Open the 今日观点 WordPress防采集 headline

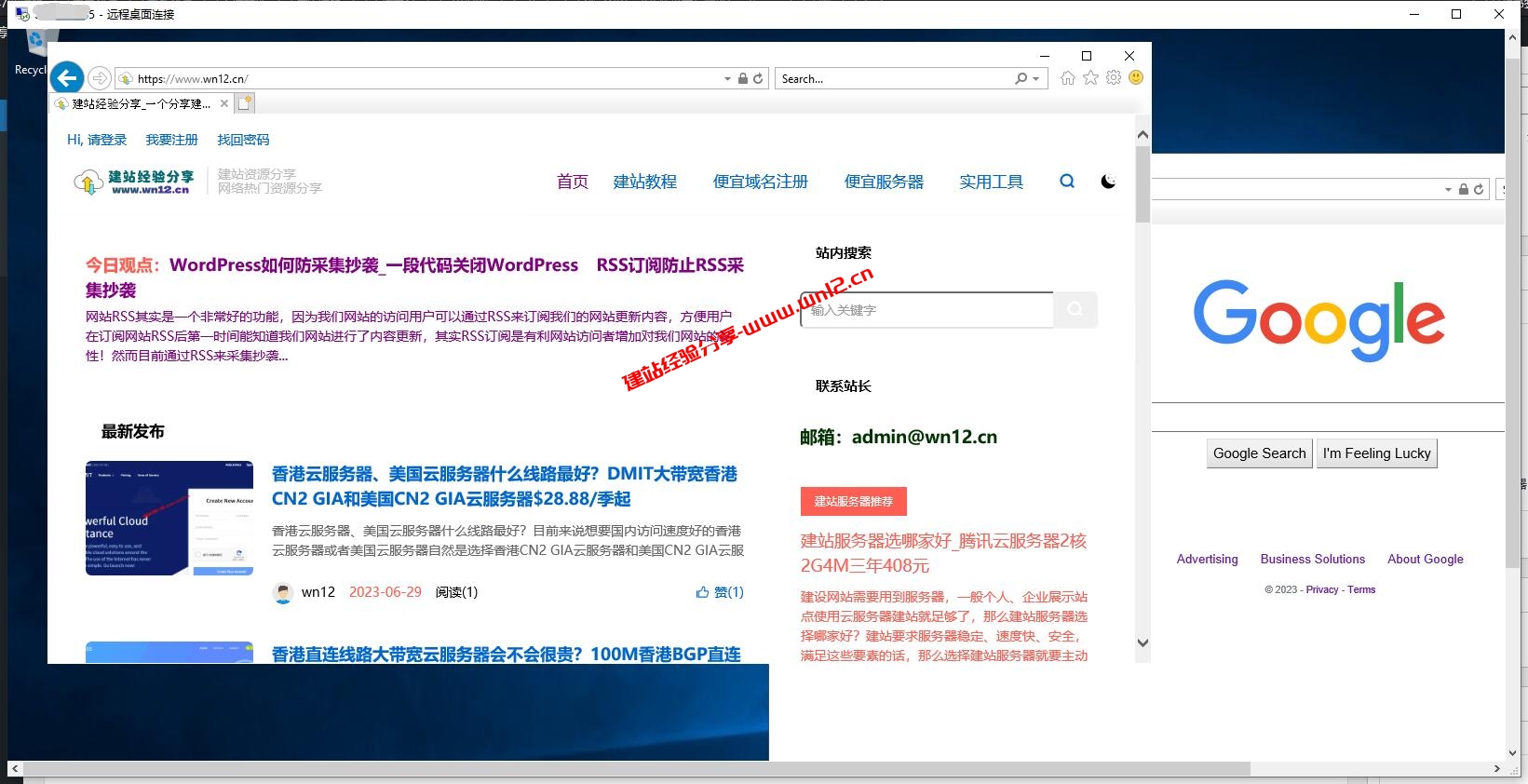tap(415, 277)
